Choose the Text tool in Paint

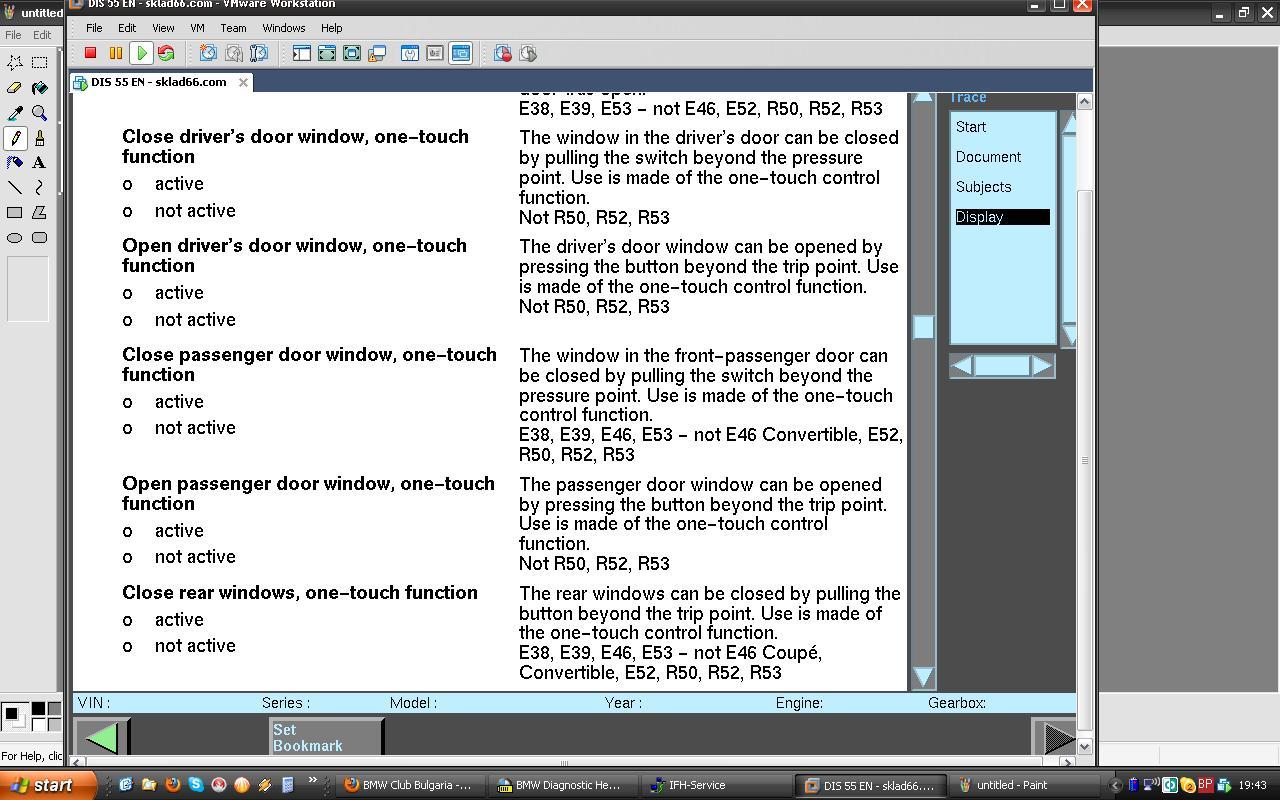click(40, 162)
